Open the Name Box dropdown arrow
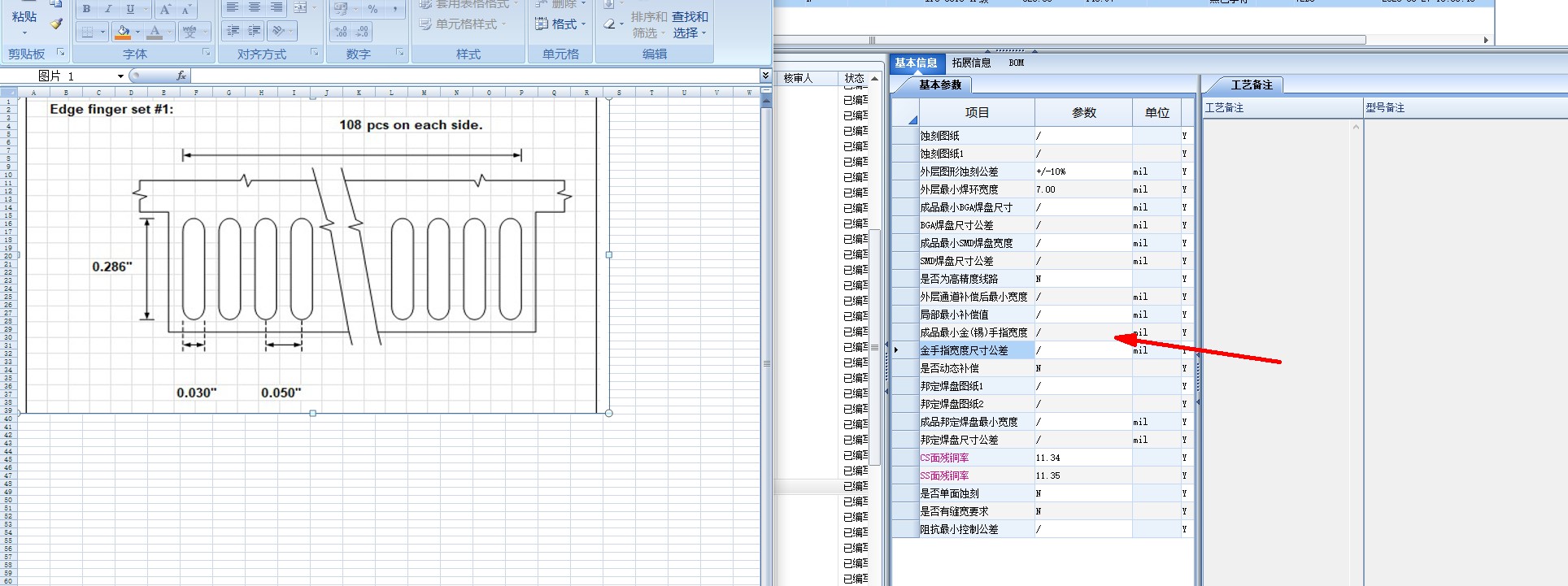1568x586 pixels. click(120, 76)
